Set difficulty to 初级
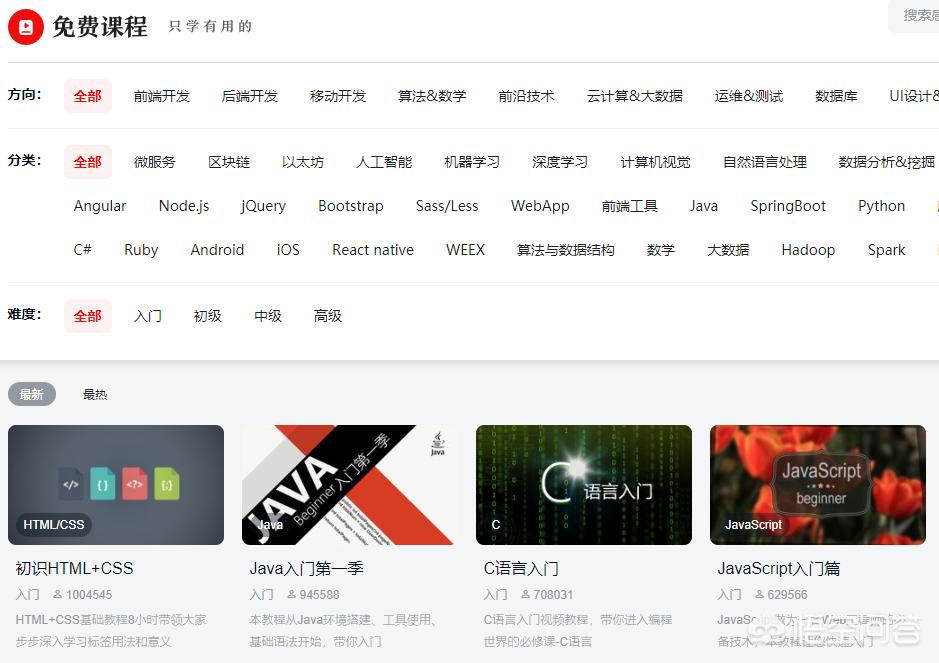Image resolution: width=939 pixels, height=663 pixels. [208, 316]
